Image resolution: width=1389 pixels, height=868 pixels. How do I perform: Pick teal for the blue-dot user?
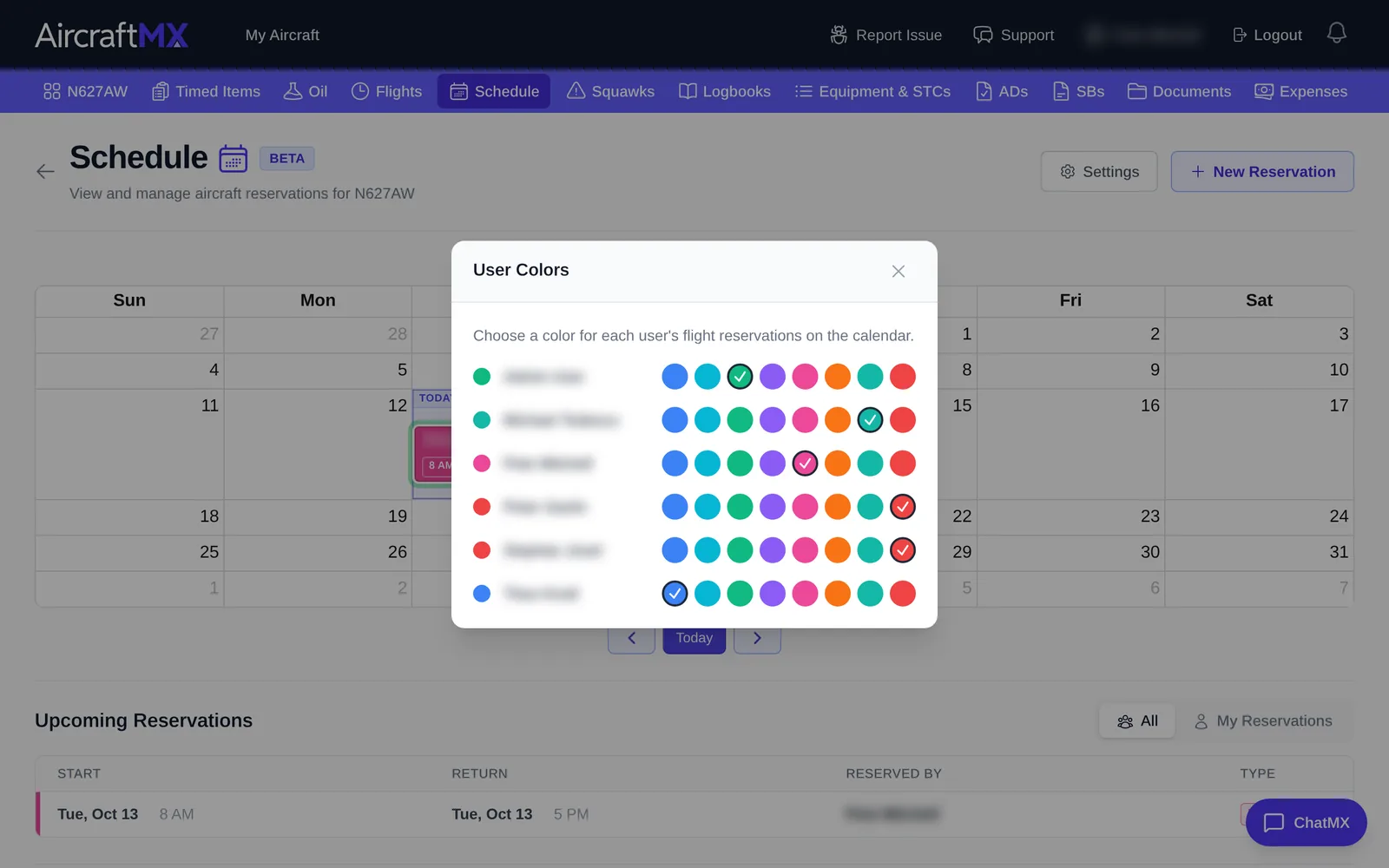(x=870, y=594)
